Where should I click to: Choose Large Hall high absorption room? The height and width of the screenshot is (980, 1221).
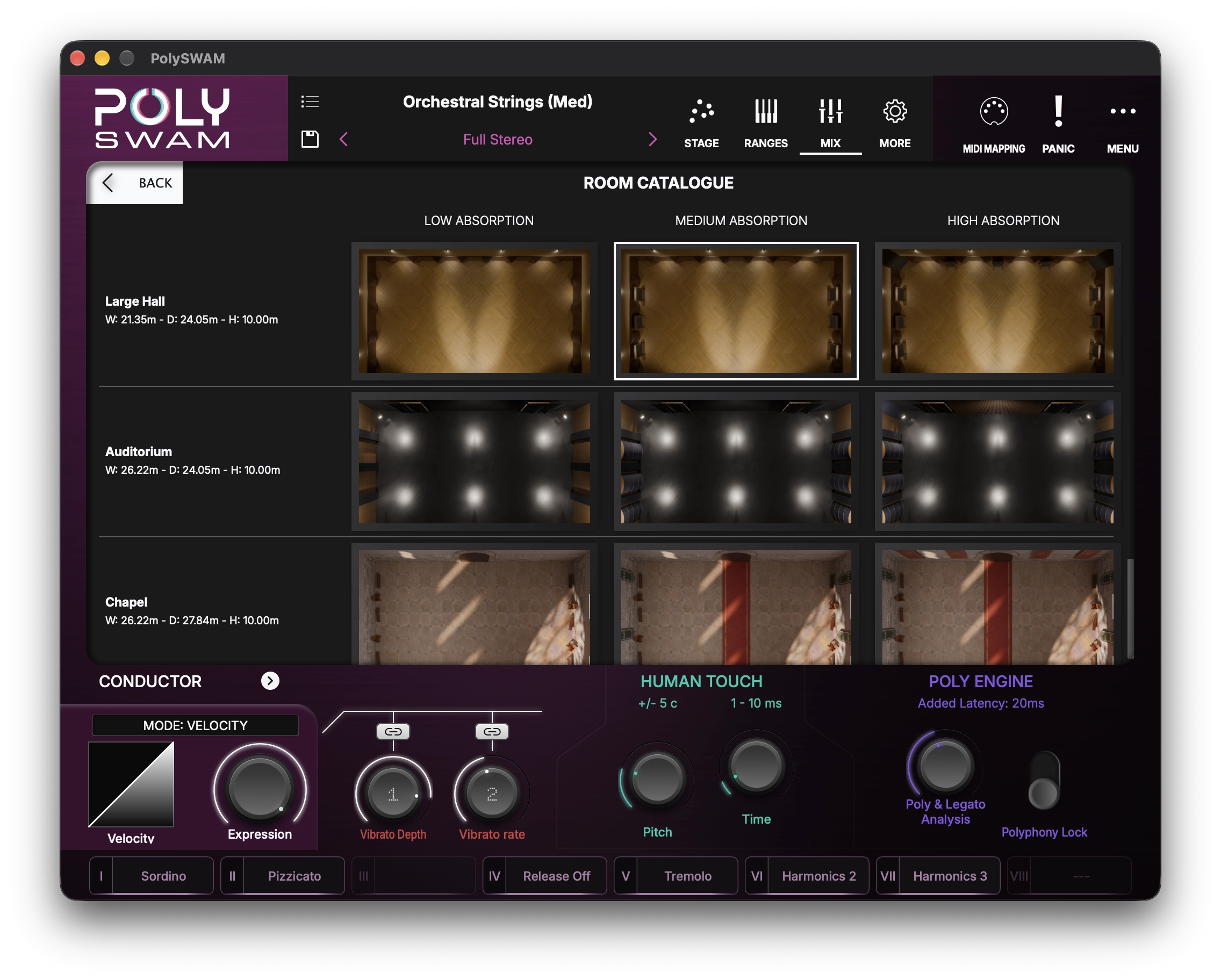997,311
